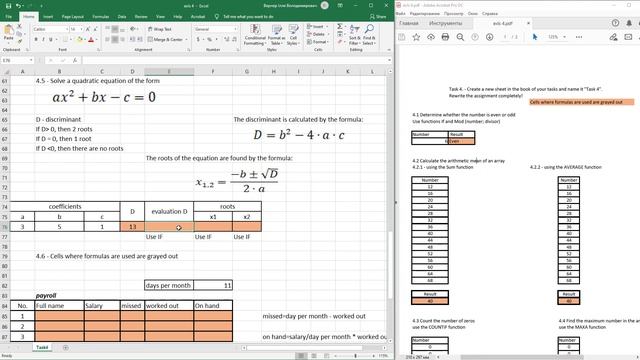Upload file with Acrobat cloud icon
The width and height of the screenshot is (640, 360).
(x=431, y=37)
